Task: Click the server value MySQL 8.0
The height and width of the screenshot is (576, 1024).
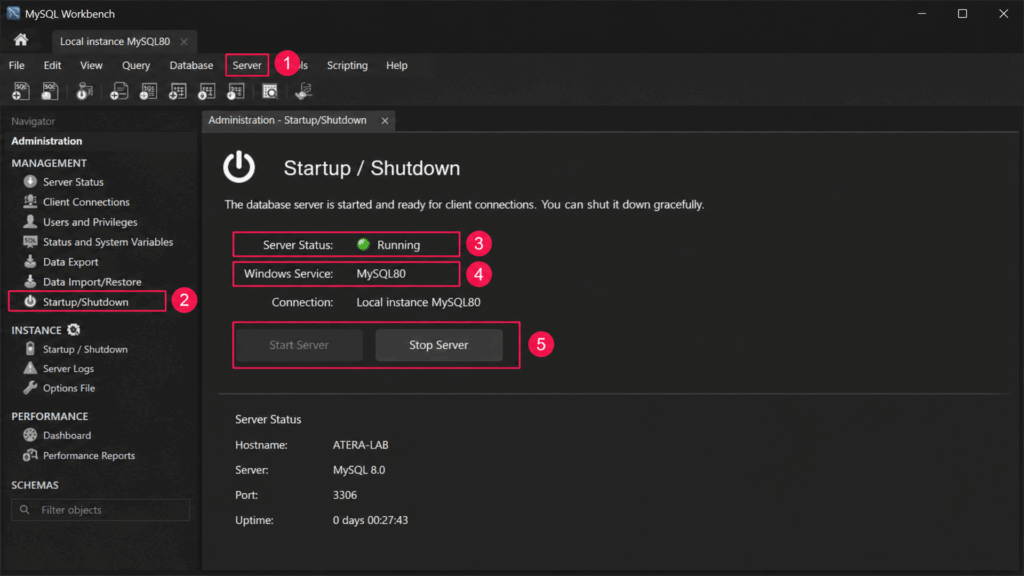Action: click(359, 470)
